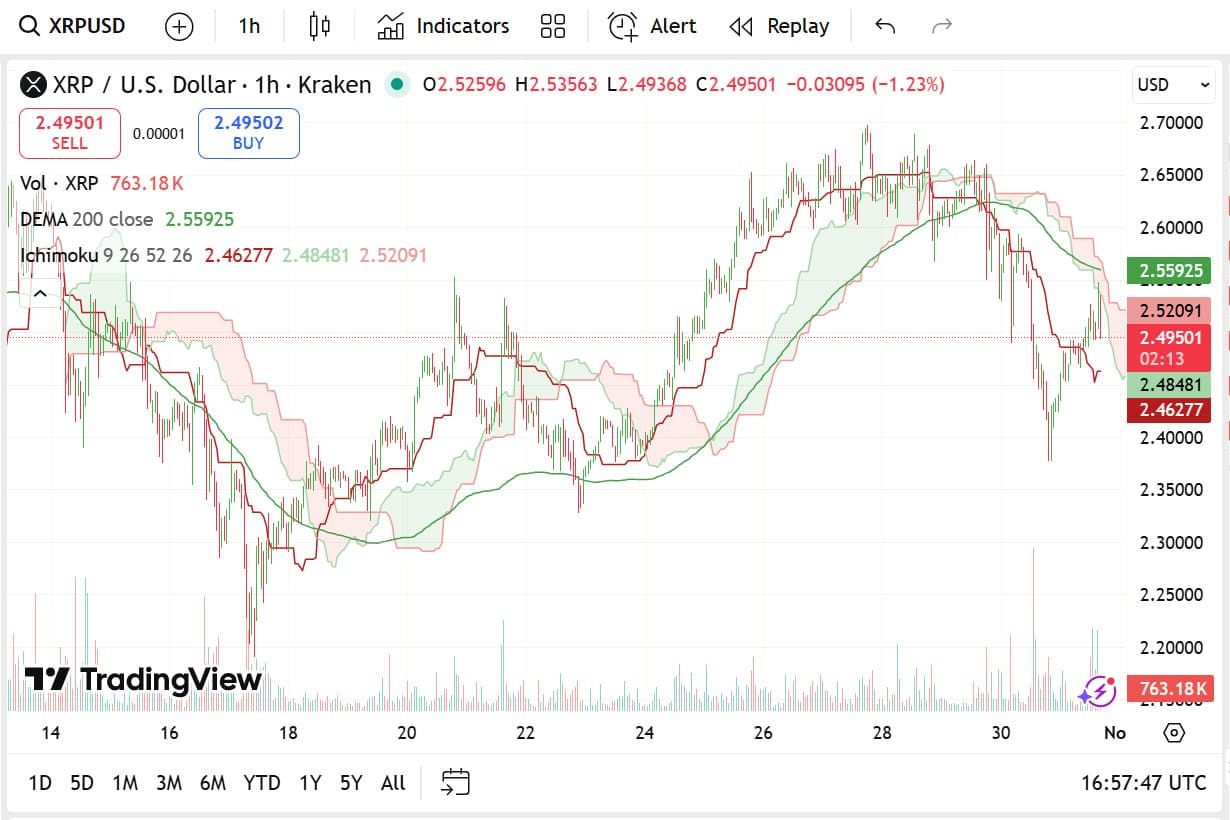Switch to the YTD time range
The height and width of the screenshot is (820, 1230).
[262, 783]
